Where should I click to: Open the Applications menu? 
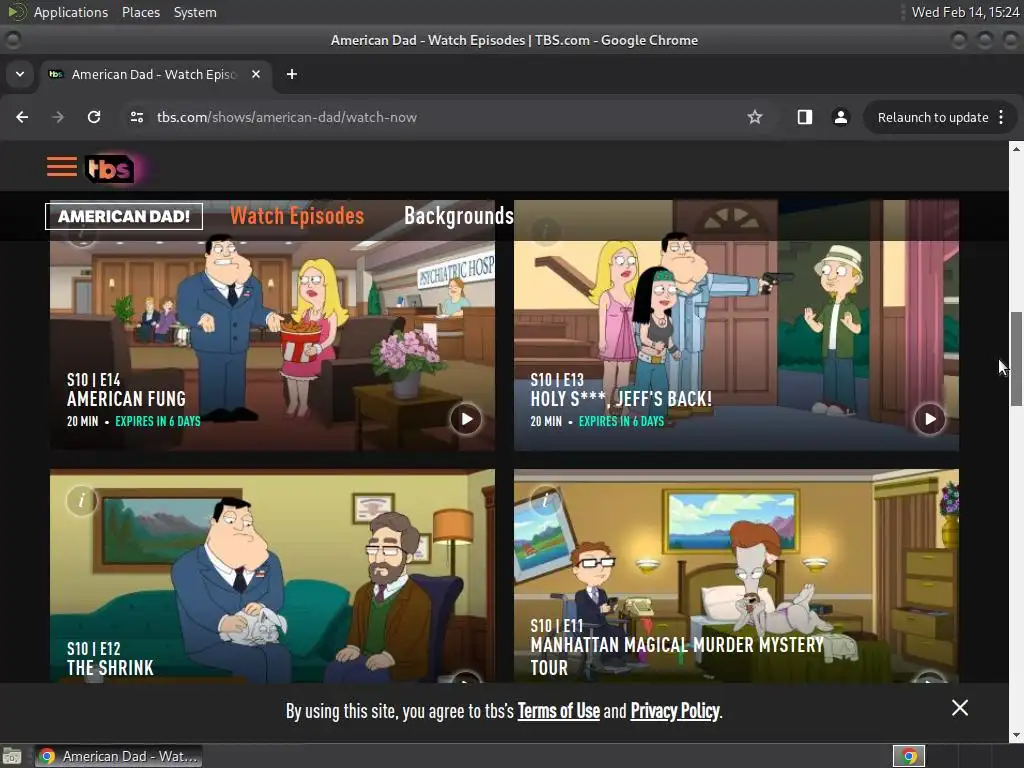(71, 12)
